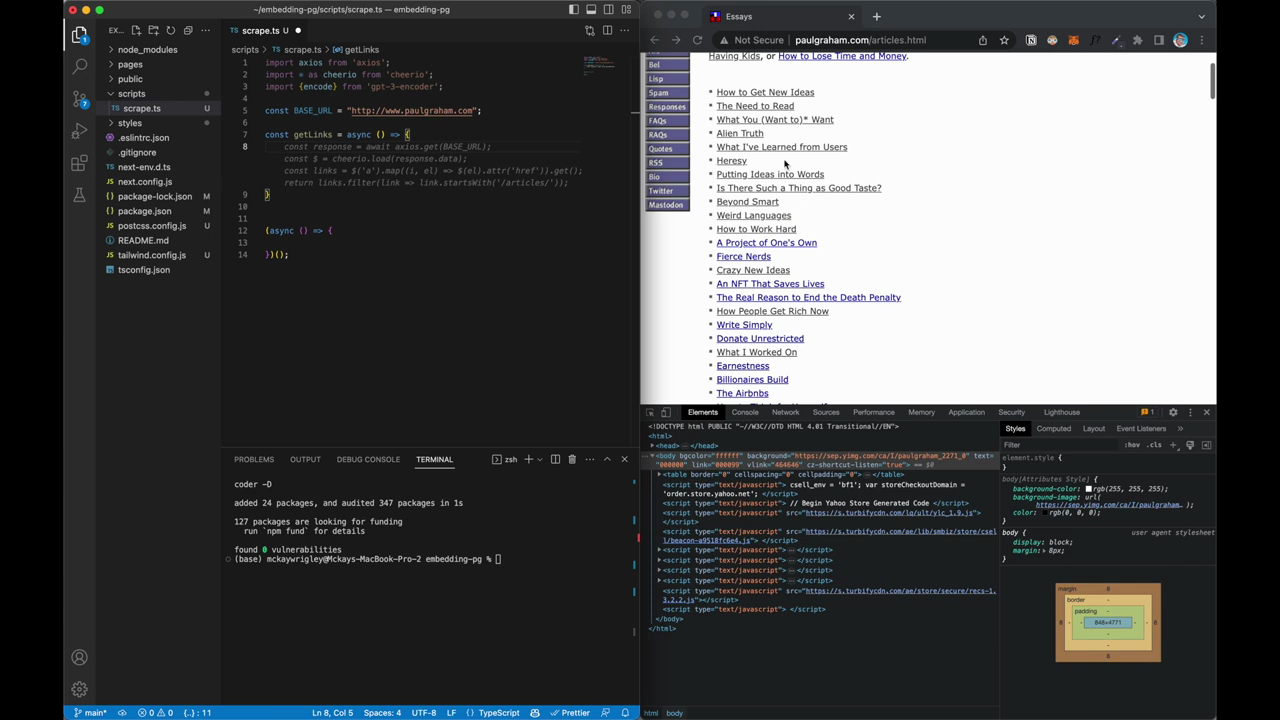Click the main git branch in status bar
Viewport: 1280px width, 720px height.
pyautogui.click(x=90, y=713)
